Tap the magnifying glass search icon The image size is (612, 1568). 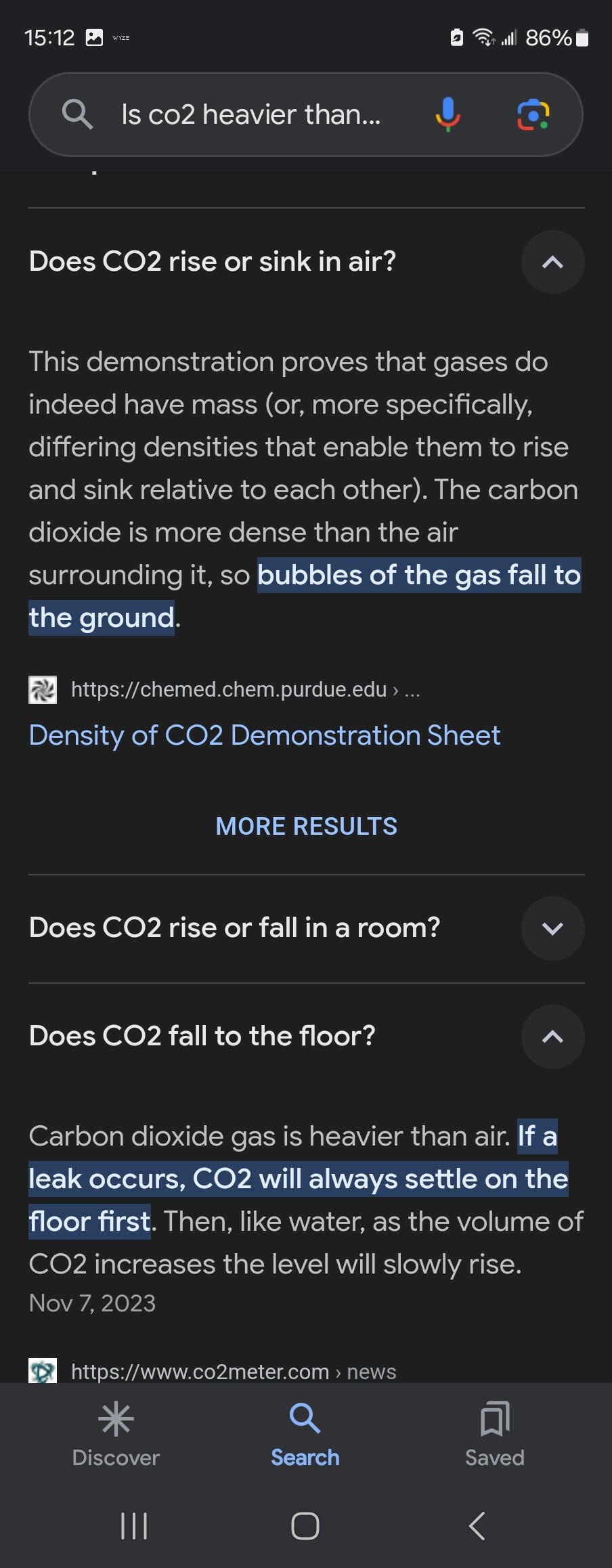77,114
